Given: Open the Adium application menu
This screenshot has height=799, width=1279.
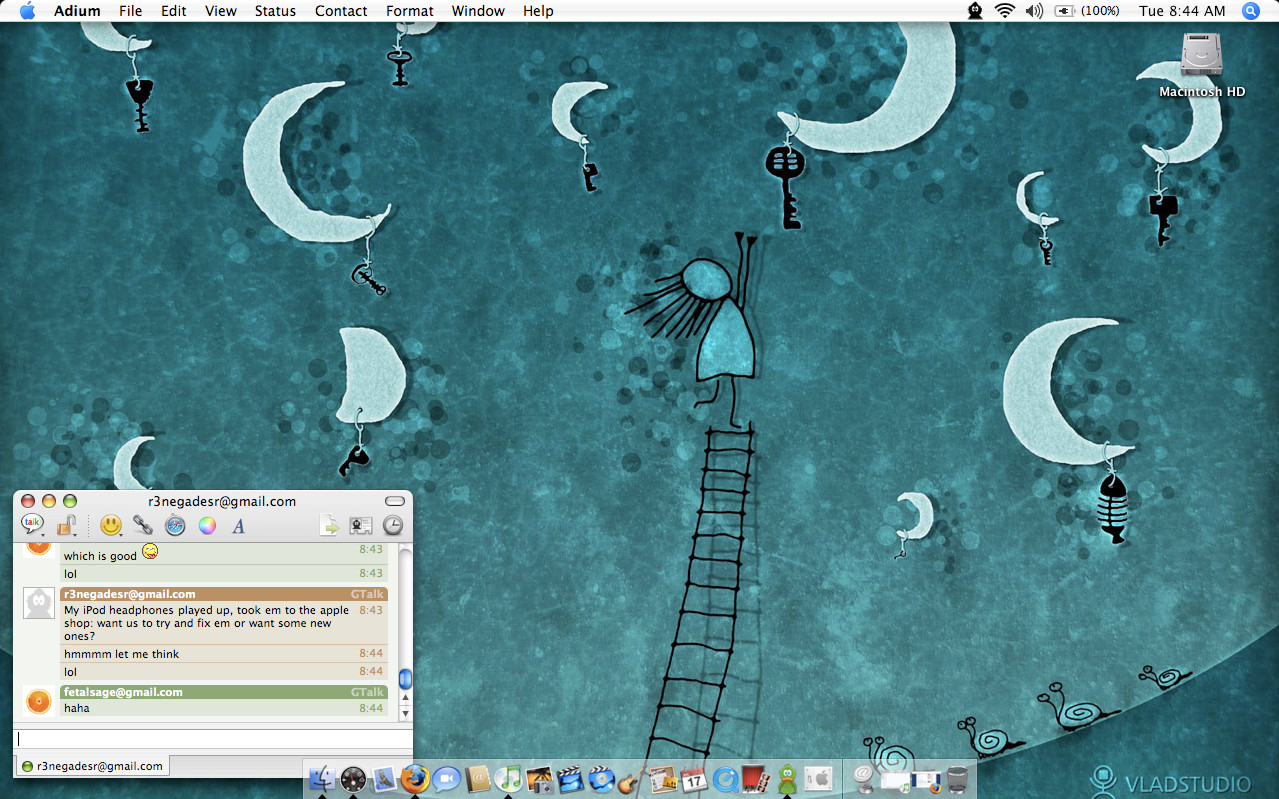Looking at the screenshot, I should pyautogui.click(x=77, y=11).
